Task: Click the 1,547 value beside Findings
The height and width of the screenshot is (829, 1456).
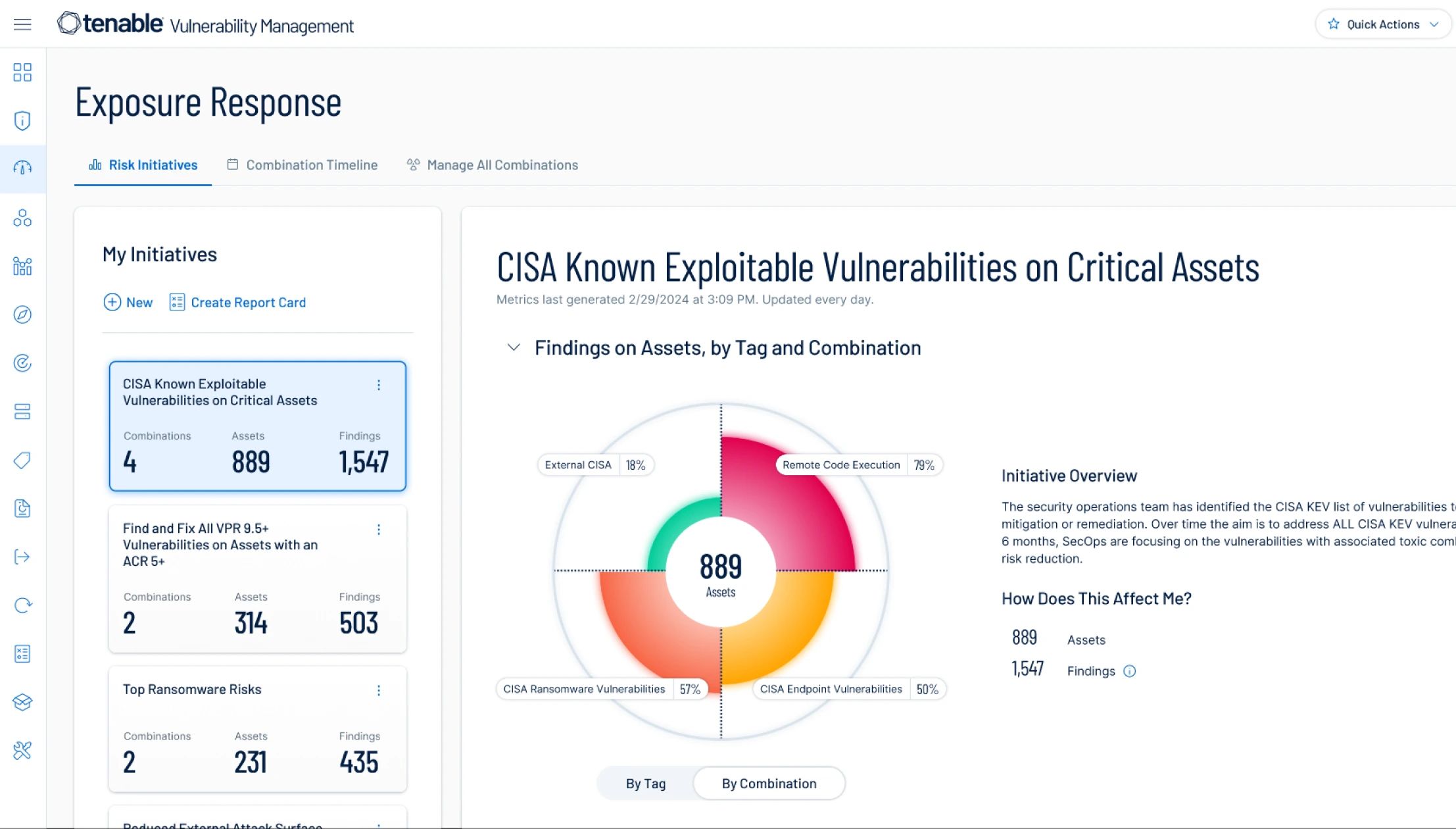Action: [1028, 669]
